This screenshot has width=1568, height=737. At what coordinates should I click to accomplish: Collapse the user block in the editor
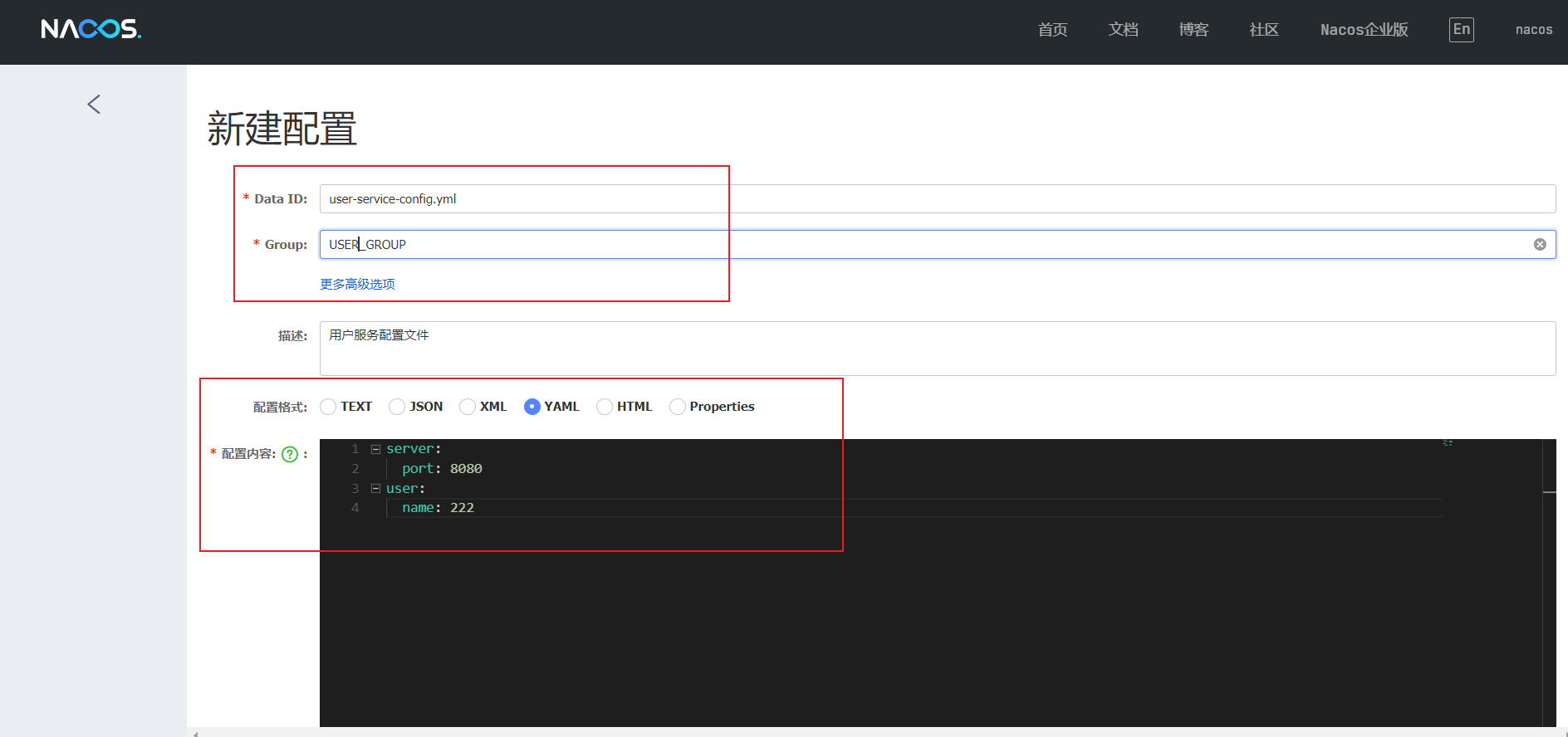click(375, 489)
